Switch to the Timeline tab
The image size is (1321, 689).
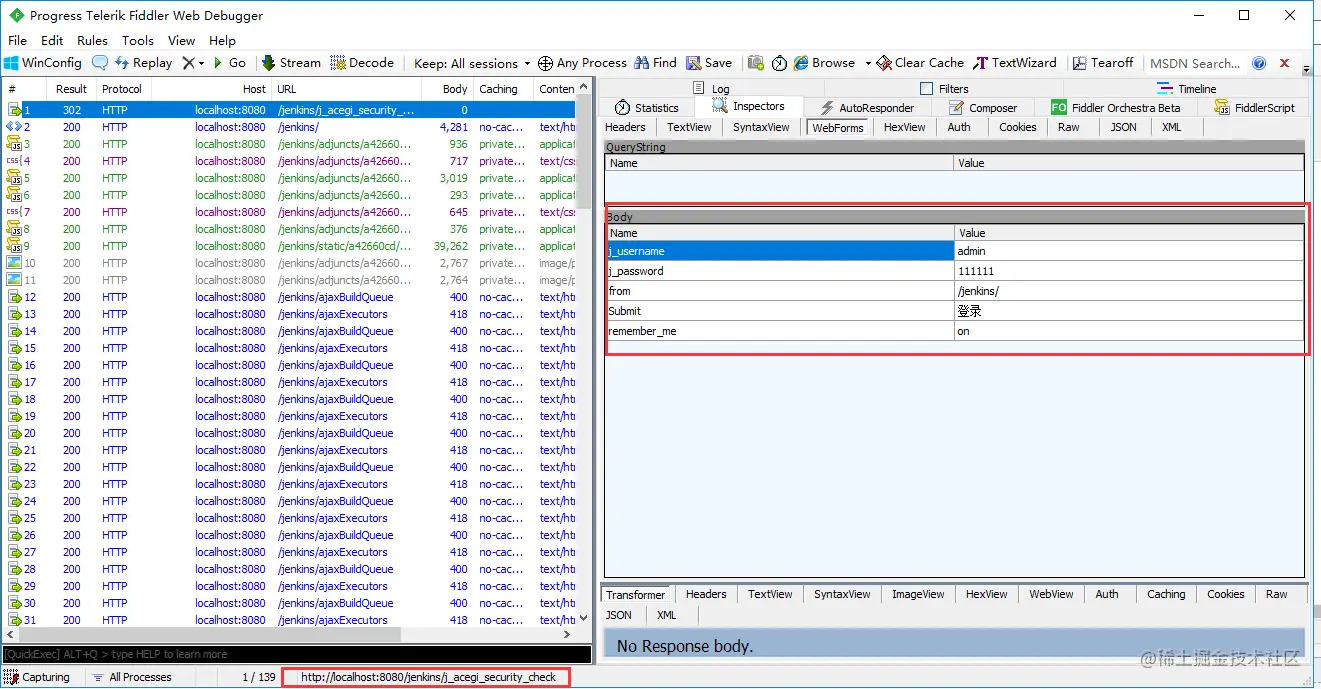[x=1187, y=89]
